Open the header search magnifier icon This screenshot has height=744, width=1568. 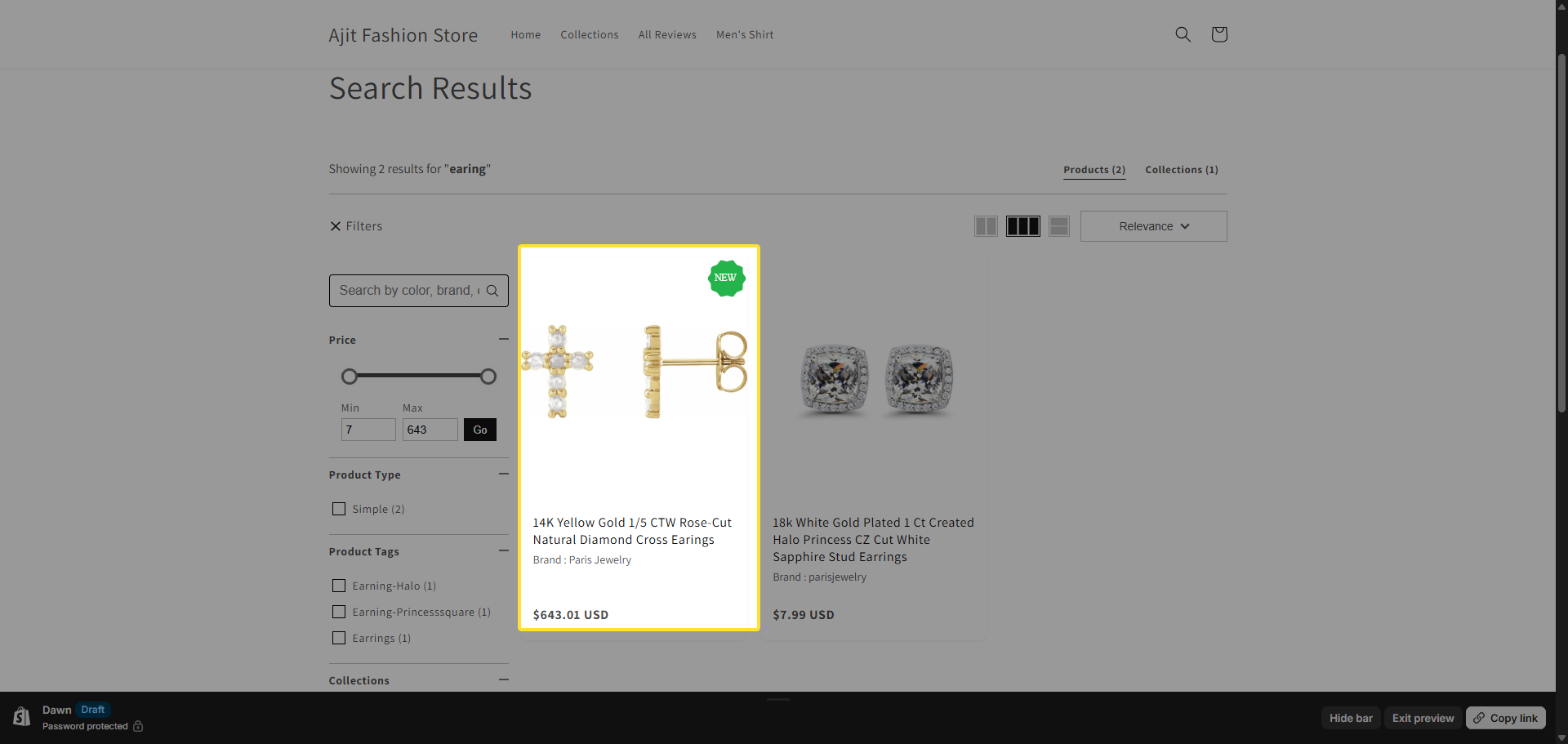(x=1183, y=34)
